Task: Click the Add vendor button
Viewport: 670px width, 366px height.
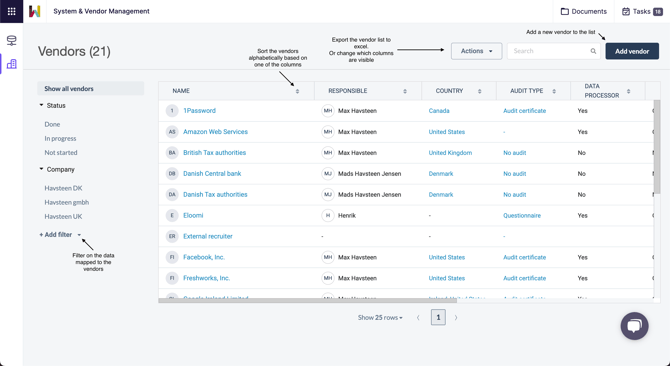Action: click(632, 51)
